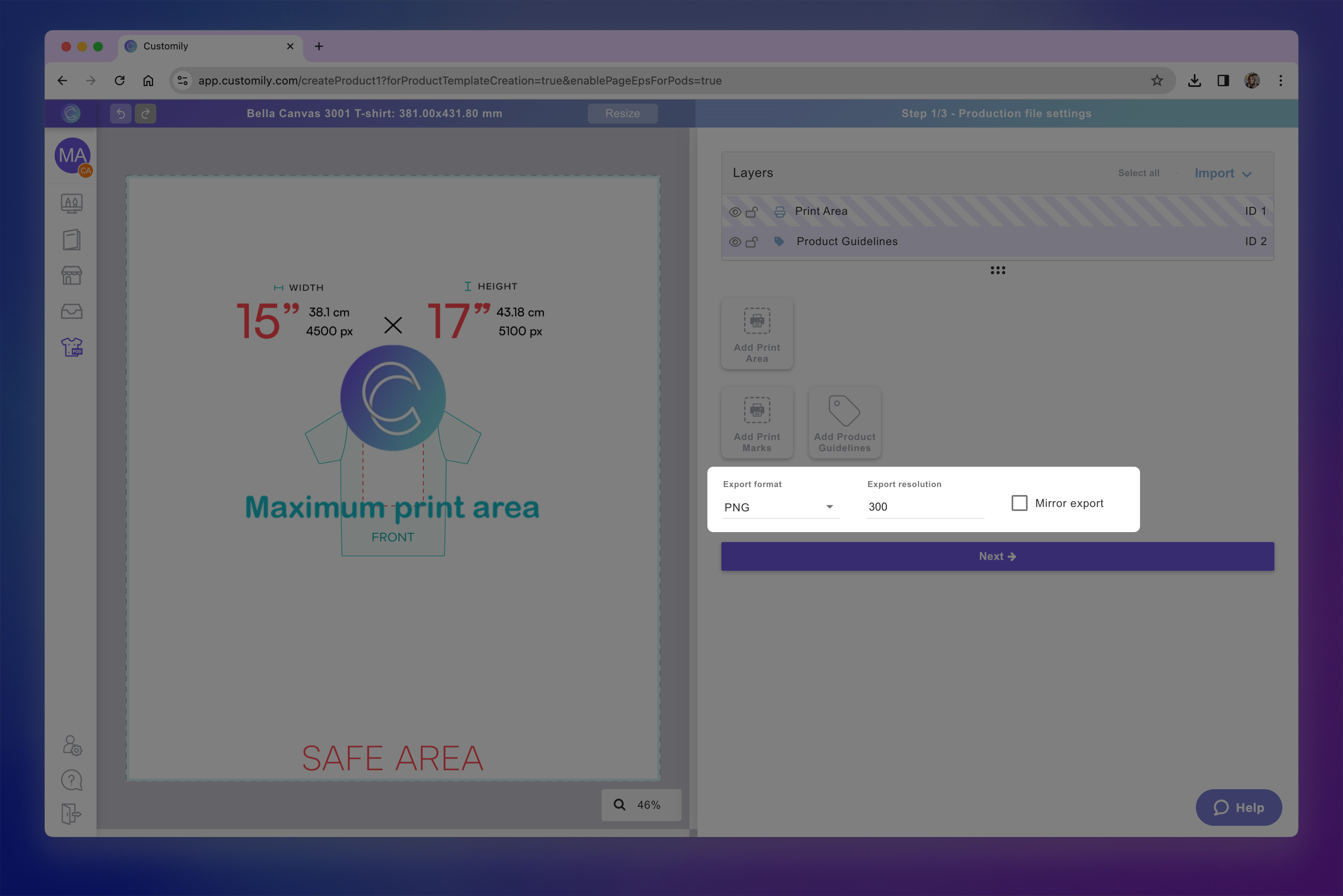1343x896 pixels.
Task: Click the Add Print Area tile
Action: pos(756,333)
